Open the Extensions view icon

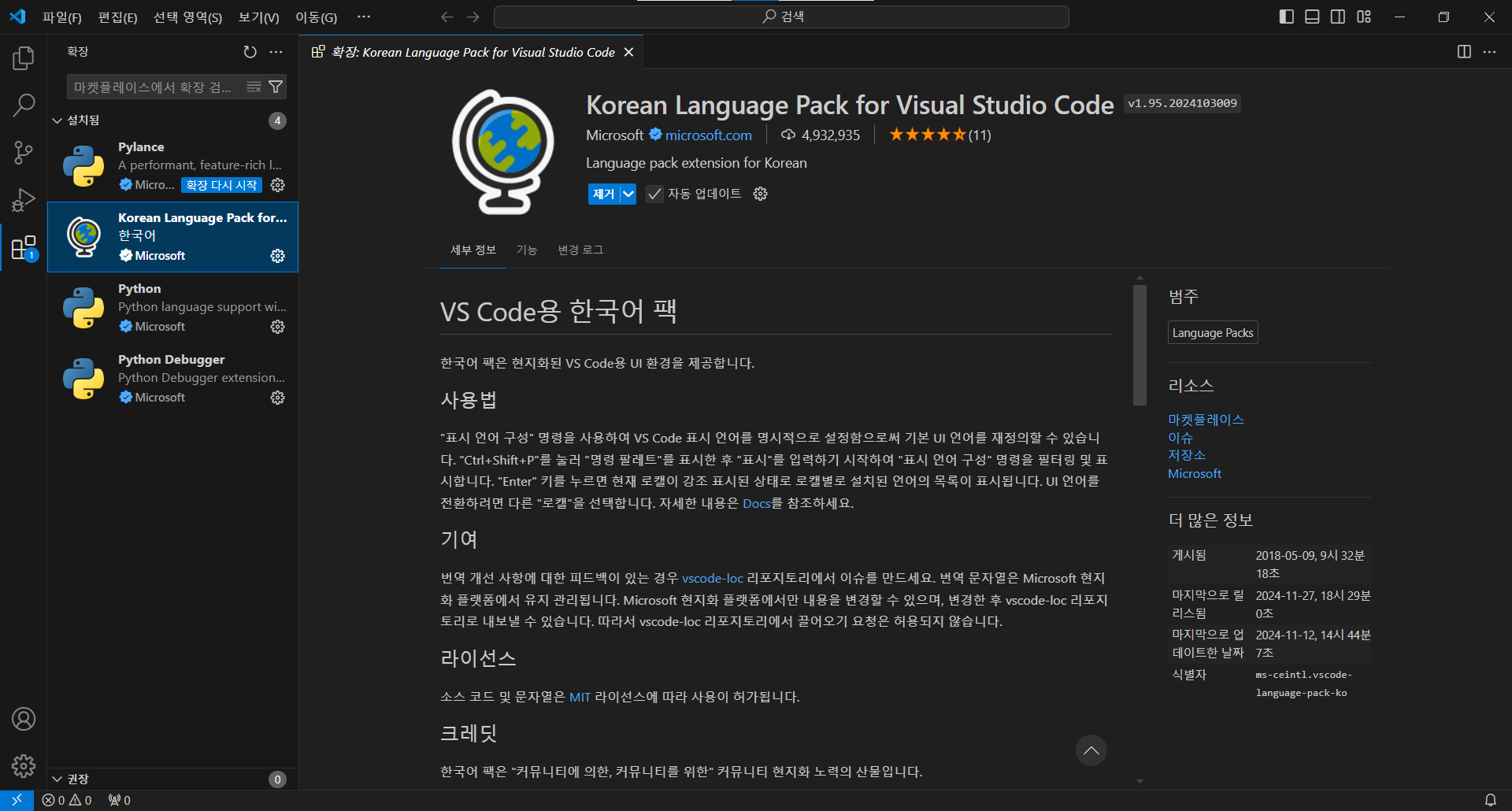pyautogui.click(x=24, y=248)
